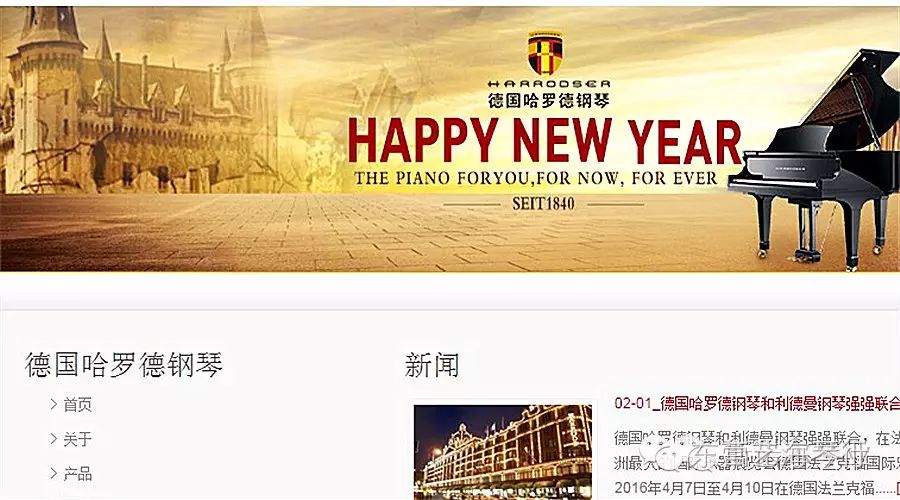Click the SEIT1840 text in banner
This screenshot has width=900, height=500.
pyautogui.click(x=543, y=203)
